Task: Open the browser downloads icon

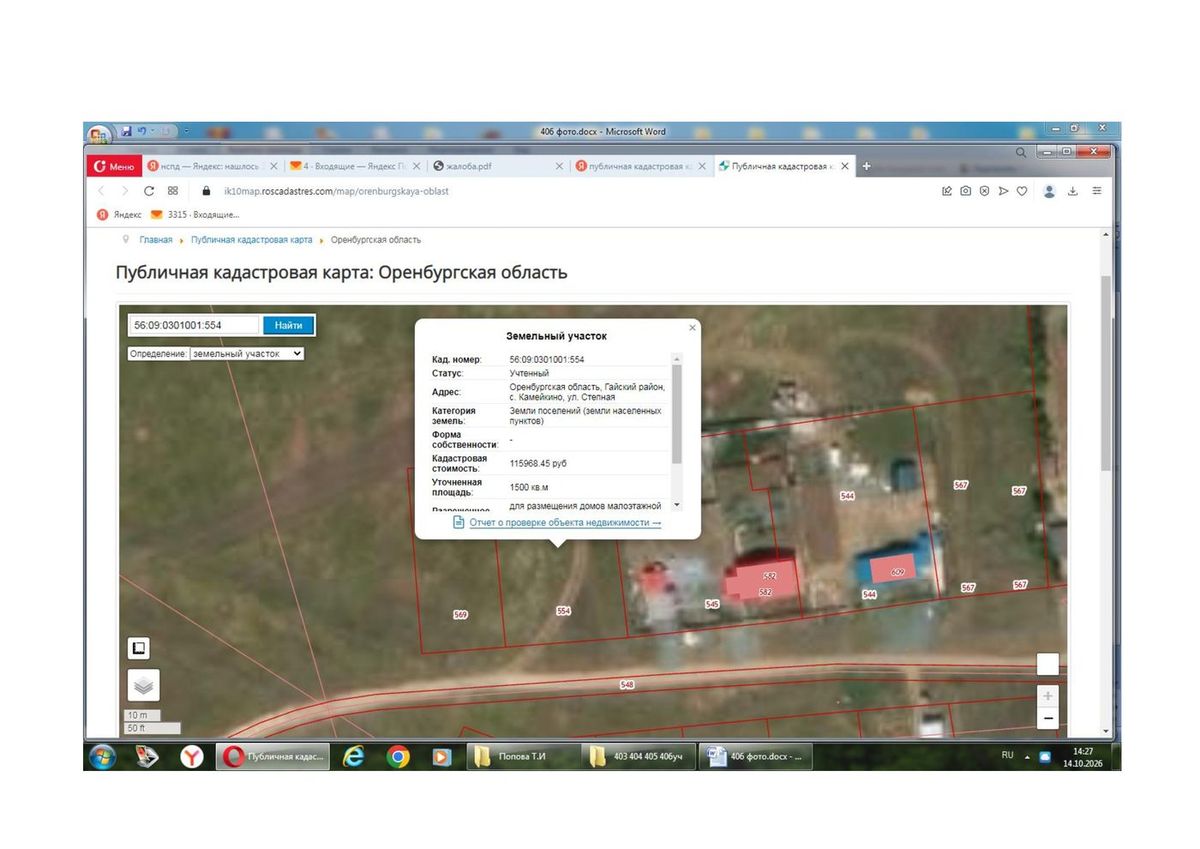Action: coord(1073,191)
